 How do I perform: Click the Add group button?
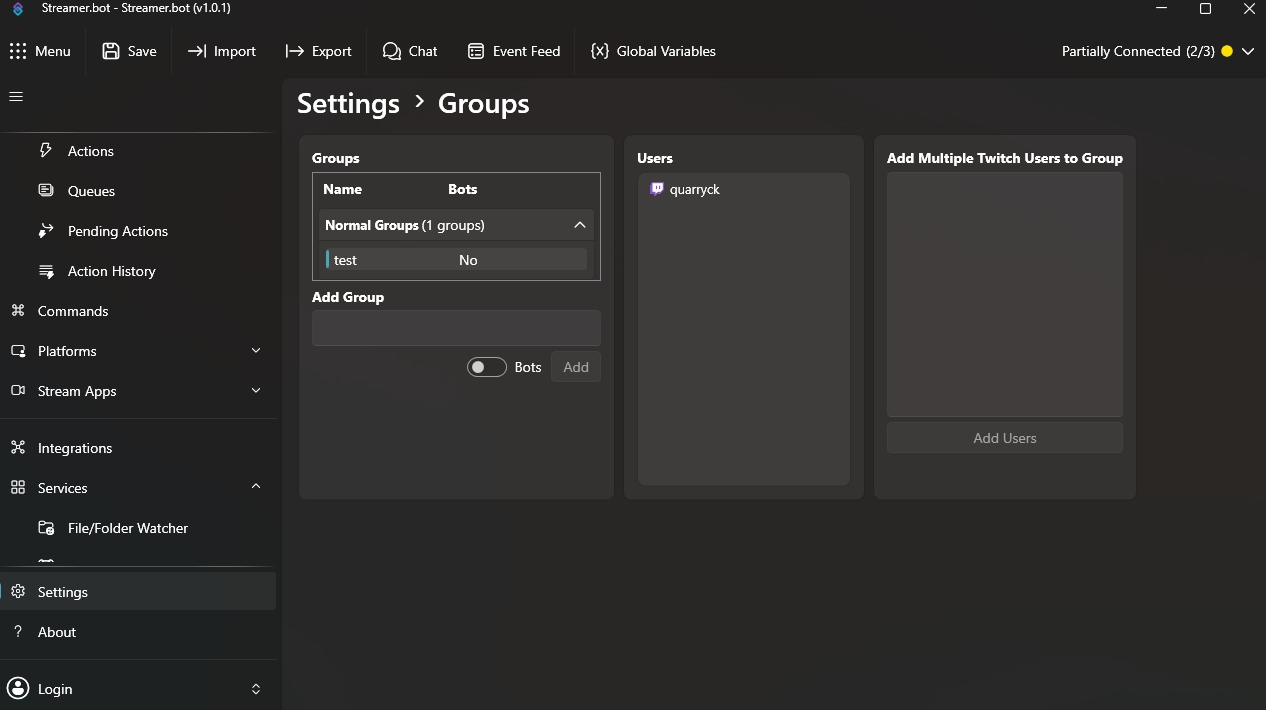pyautogui.click(x=576, y=367)
